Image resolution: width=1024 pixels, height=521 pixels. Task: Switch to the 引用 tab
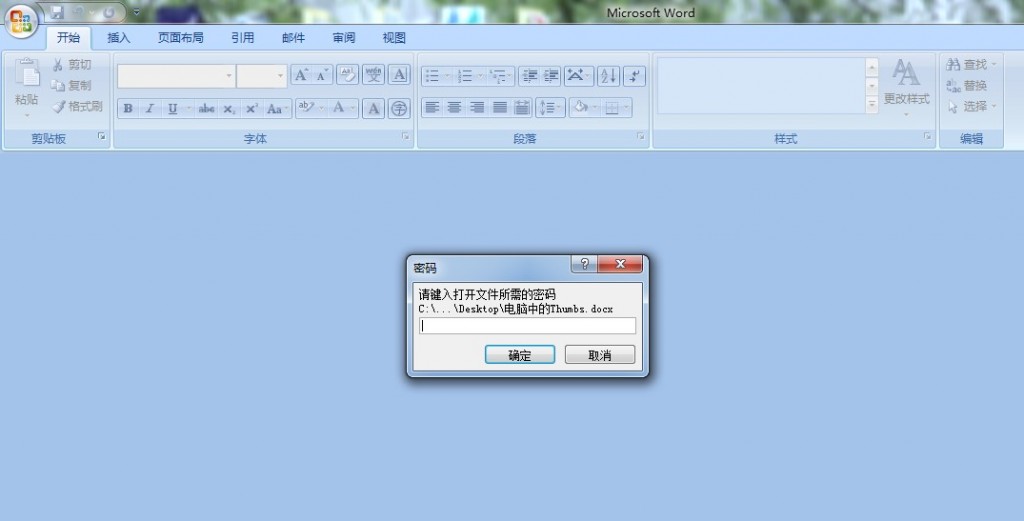242,38
